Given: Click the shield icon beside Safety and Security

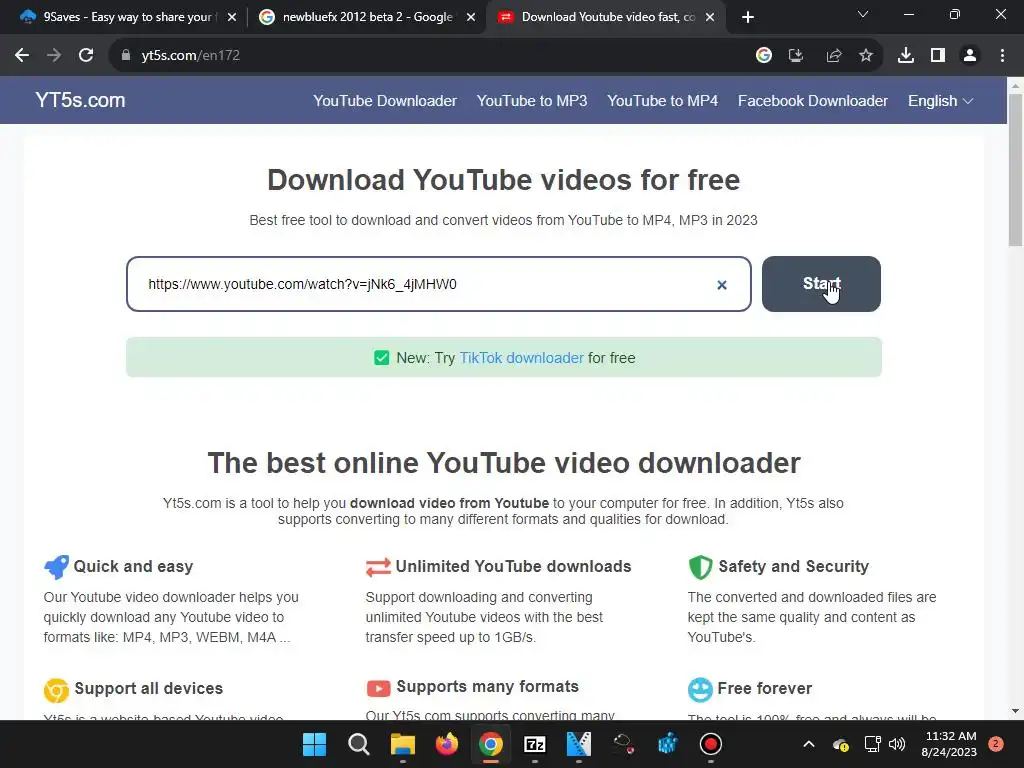Looking at the screenshot, I should point(700,567).
